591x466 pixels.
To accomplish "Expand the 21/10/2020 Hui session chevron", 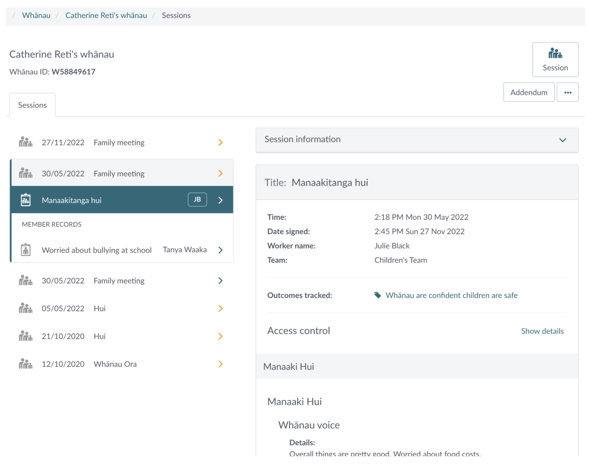I will (x=220, y=336).
